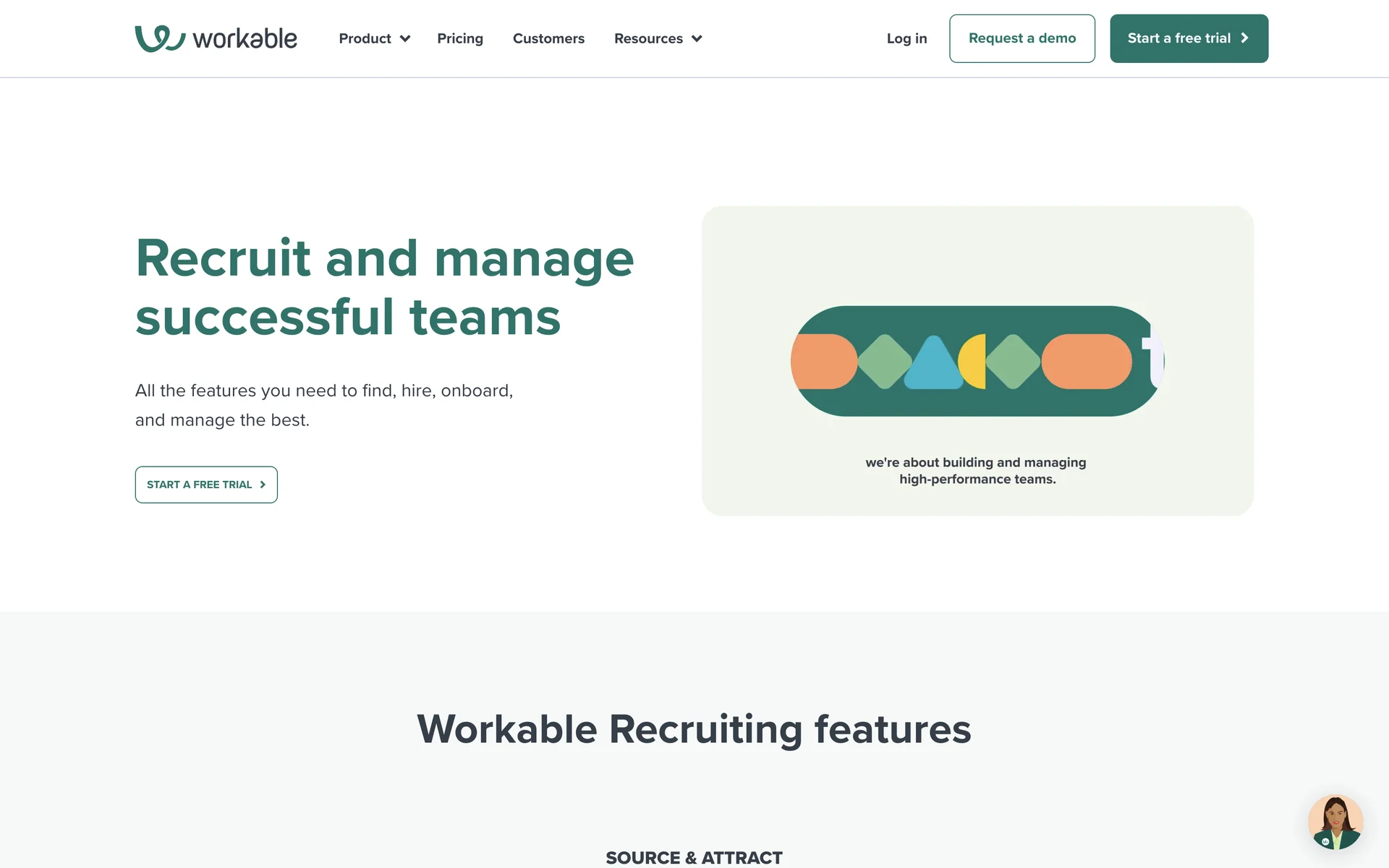1389x868 pixels.
Task: Click chevron on START A FREE TRIAL
Action: pyautogui.click(x=263, y=485)
